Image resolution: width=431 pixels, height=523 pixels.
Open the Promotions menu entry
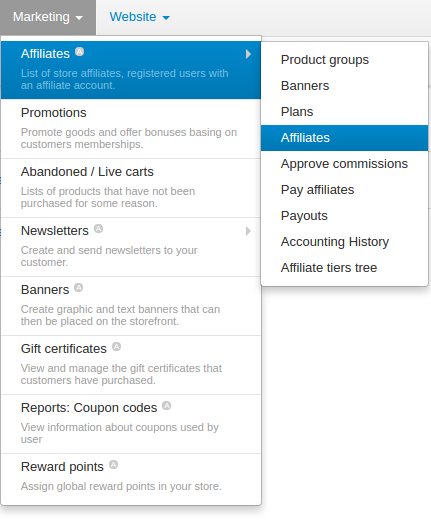[x=131, y=129]
